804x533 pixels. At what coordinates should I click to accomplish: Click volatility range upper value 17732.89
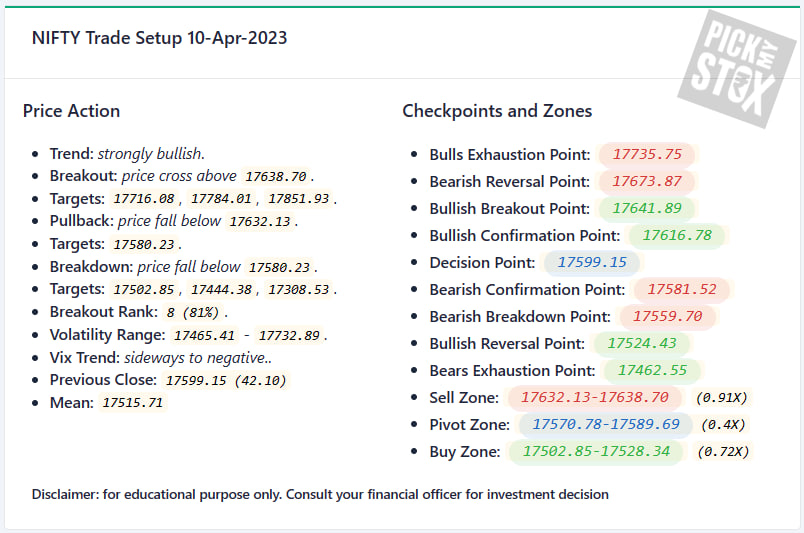pyautogui.click(x=289, y=335)
